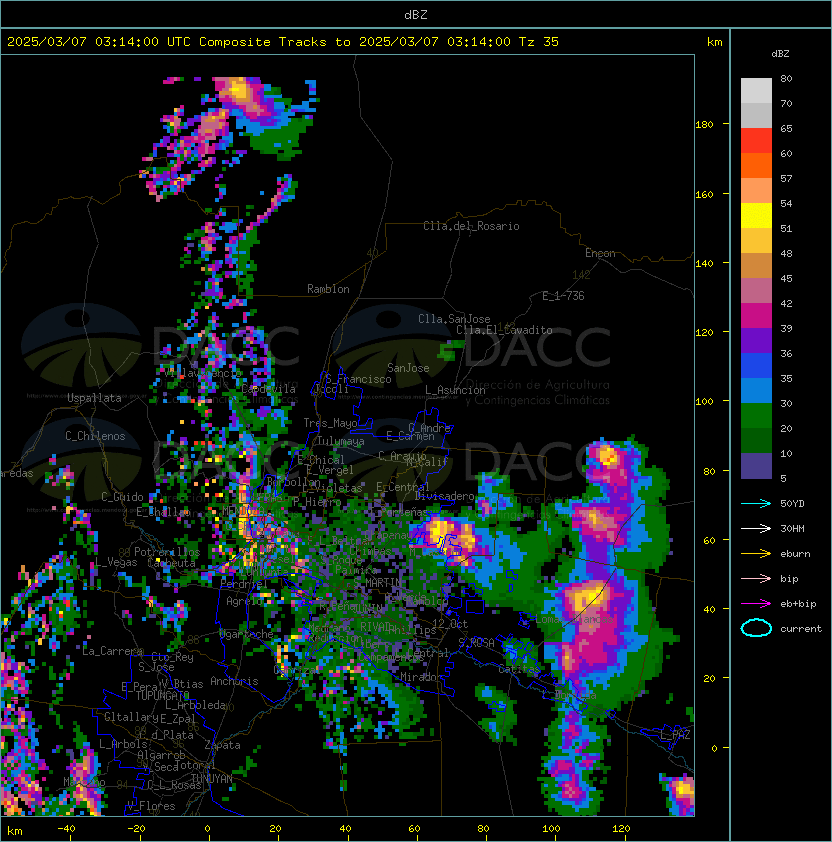Click the light gray 80 dBZ color swatch
Screen dimensions: 832x842
[x=756, y=90]
